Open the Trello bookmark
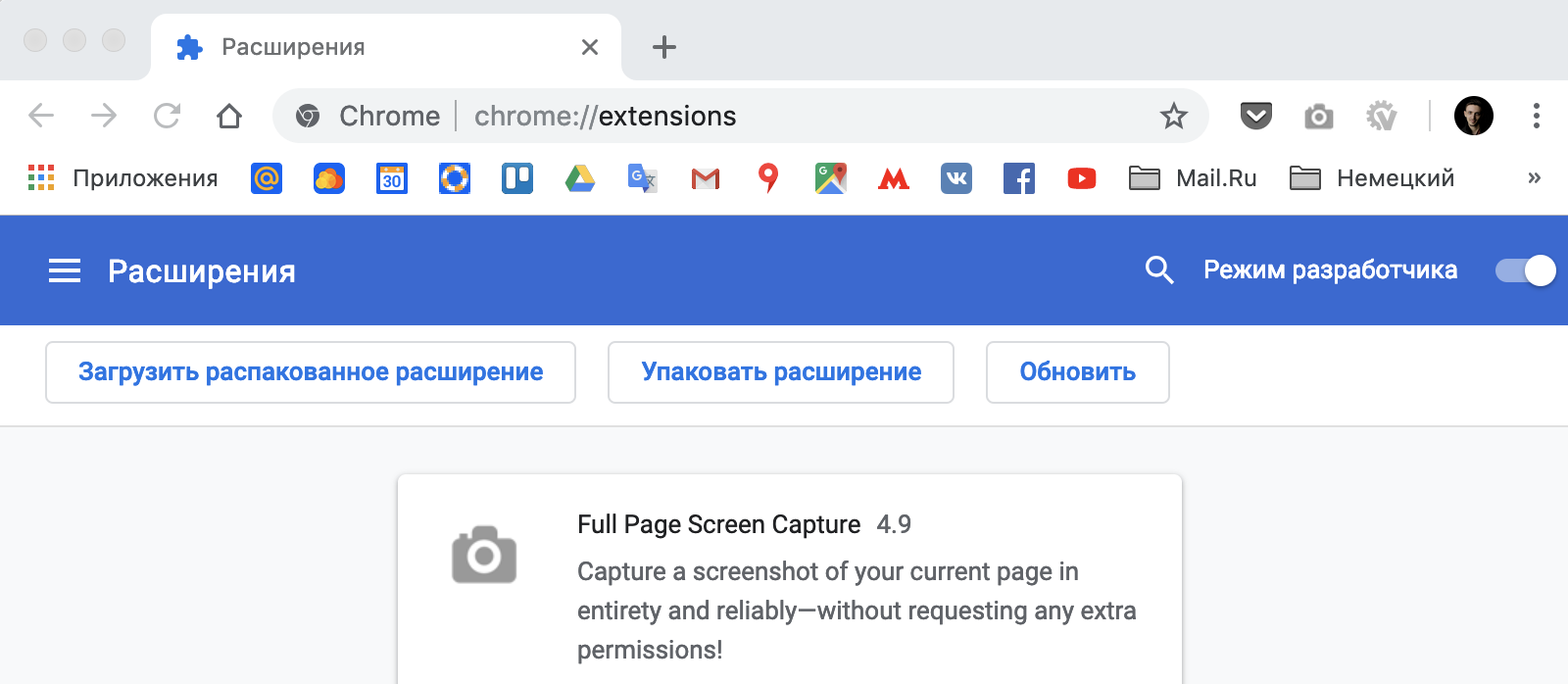Screen dimensions: 1568x684 click(517, 178)
